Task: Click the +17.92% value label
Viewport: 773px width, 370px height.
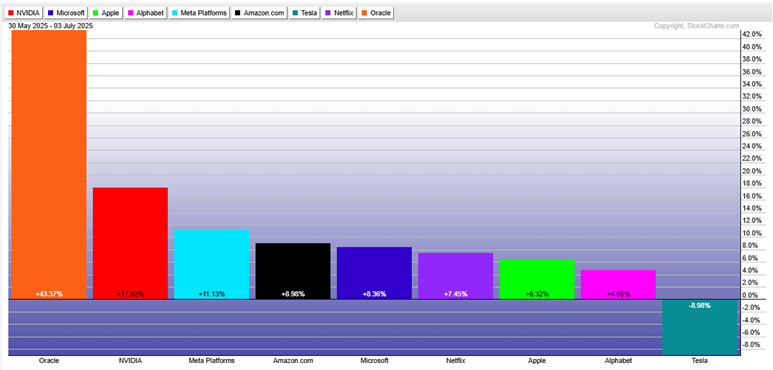Action: 130,294
